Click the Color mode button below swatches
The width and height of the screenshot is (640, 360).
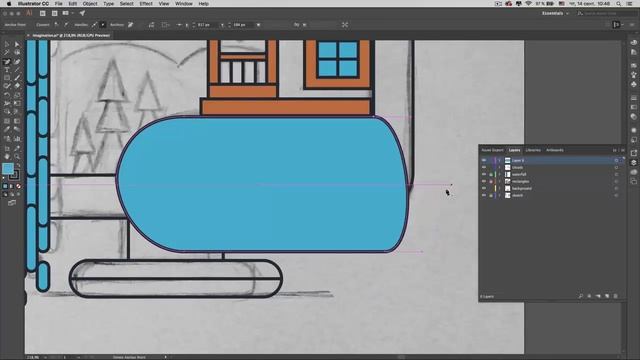tap(5, 186)
